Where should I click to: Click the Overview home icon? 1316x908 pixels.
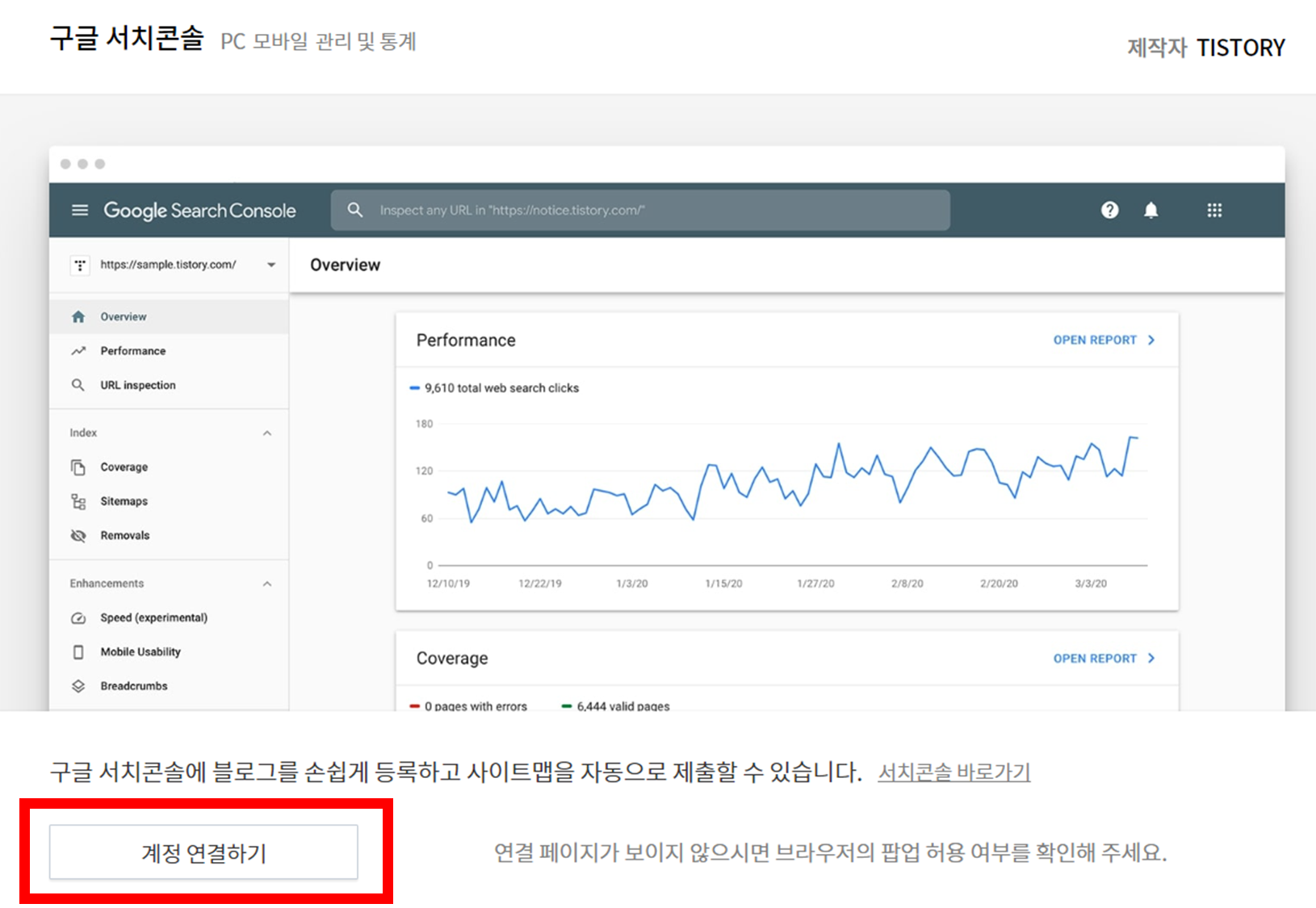[78, 316]
